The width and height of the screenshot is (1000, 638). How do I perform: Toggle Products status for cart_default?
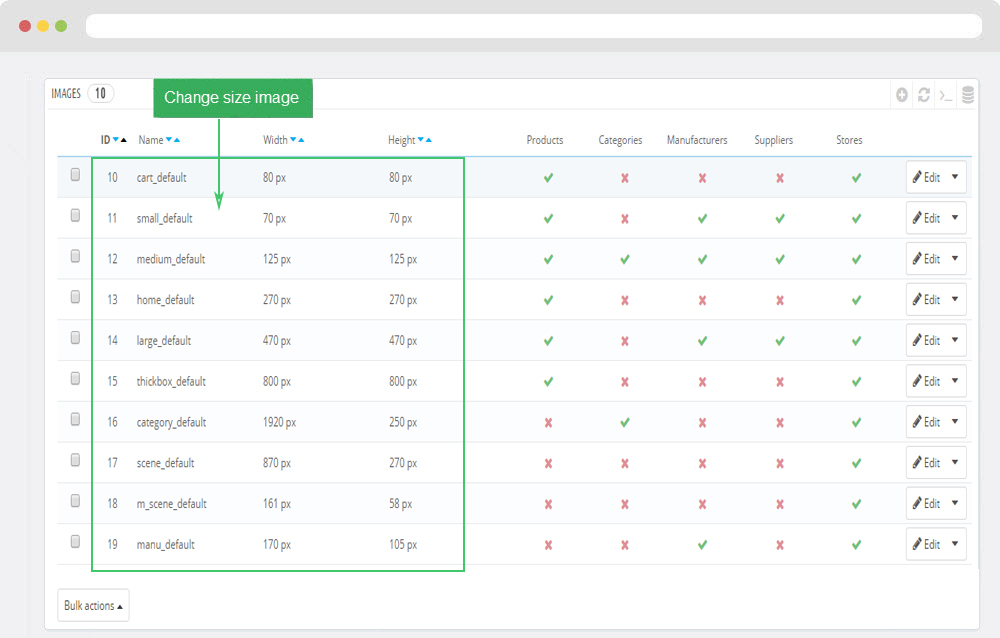coord(548,178)
